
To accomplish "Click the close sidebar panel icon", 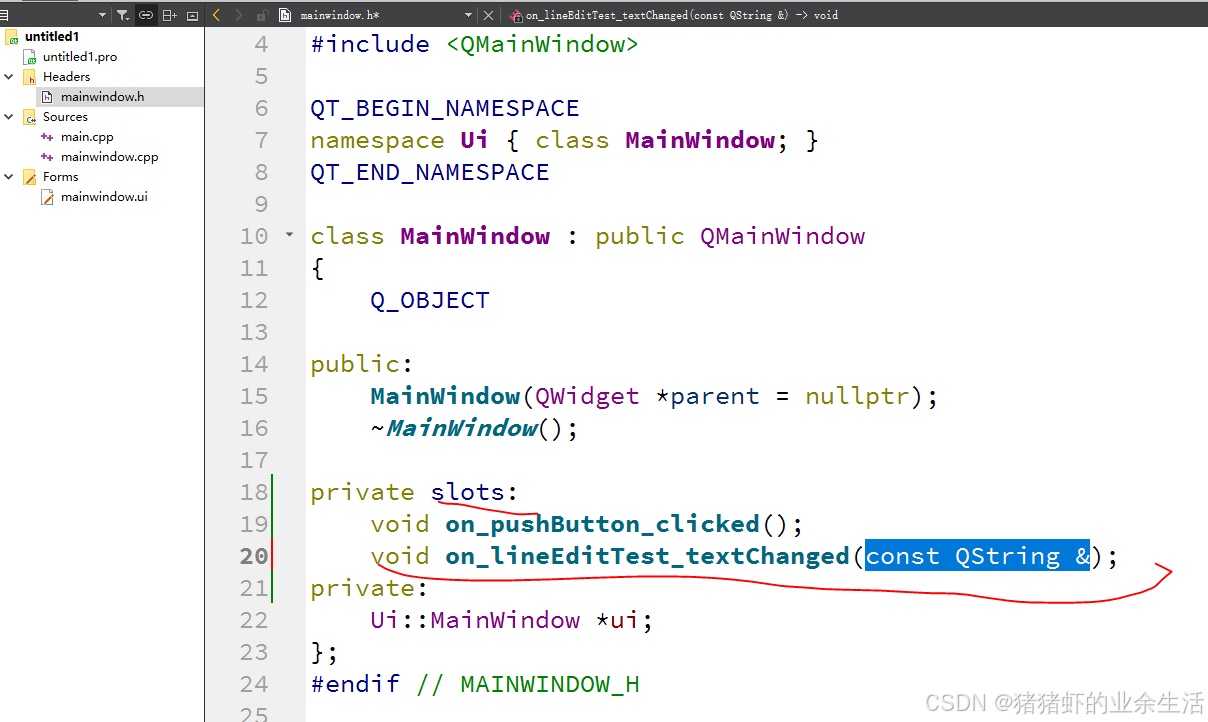I will 192,15.
